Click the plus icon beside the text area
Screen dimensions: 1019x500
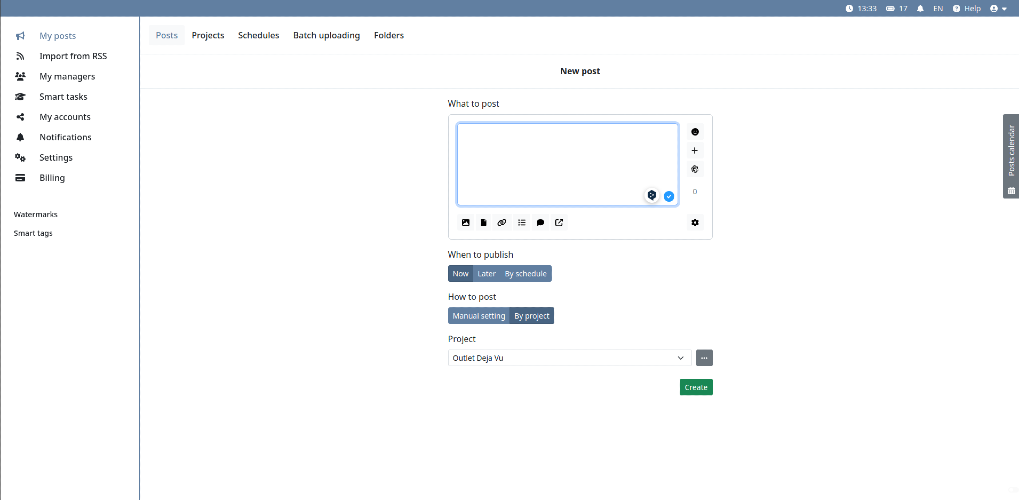(x=695, y=151)
